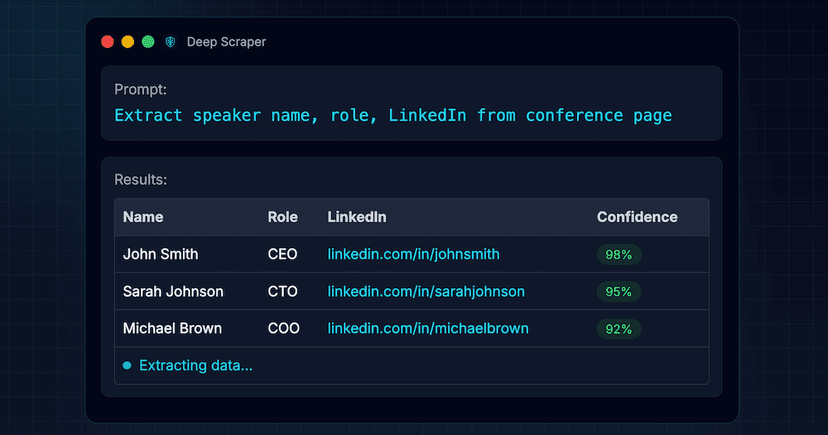Select the Sarah Johnson name cell
This screenshot has height=435, width=828.
pos(173,291)
